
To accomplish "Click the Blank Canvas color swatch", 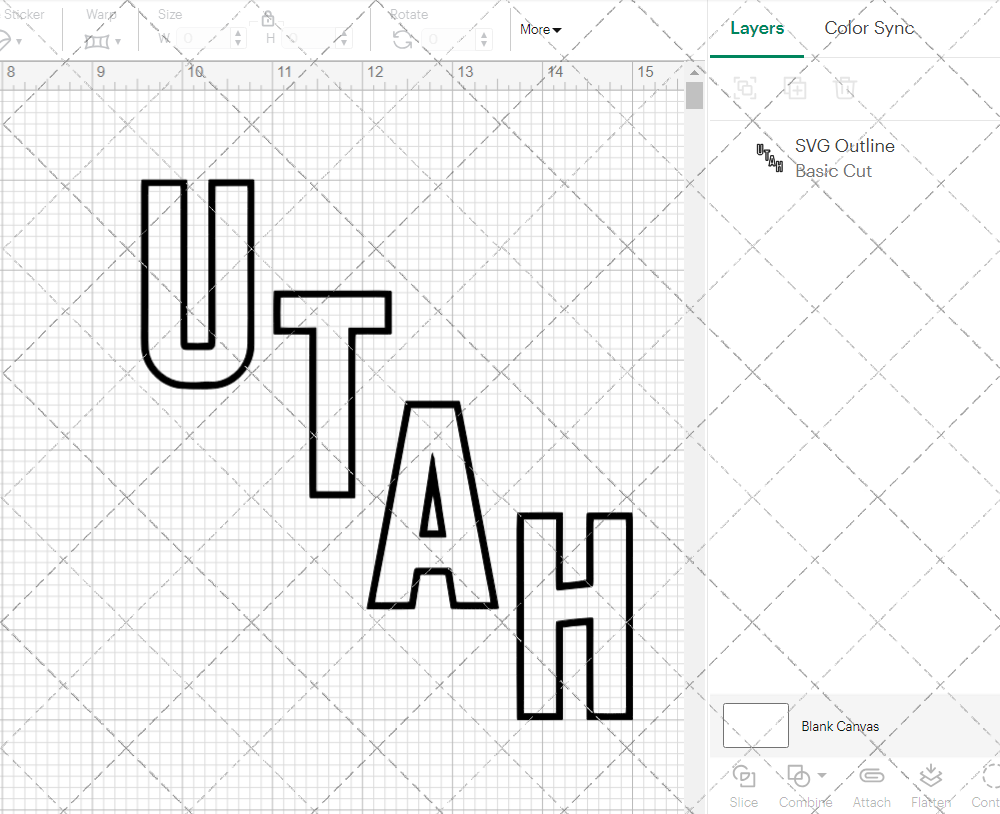I will pos(755,726).
